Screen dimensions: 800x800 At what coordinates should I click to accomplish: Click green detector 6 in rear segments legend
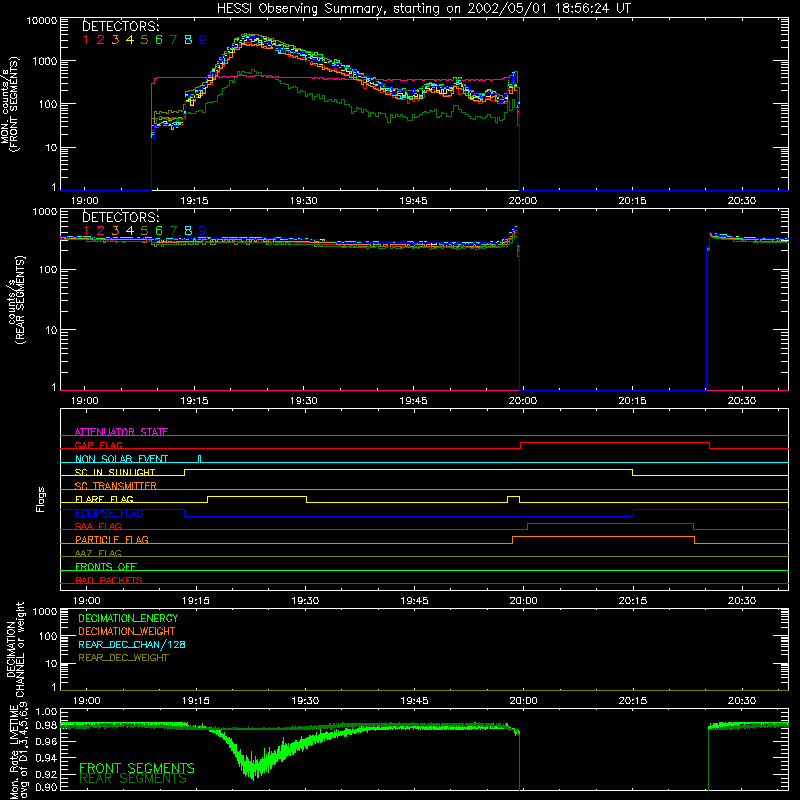click(x=159, y=231)
